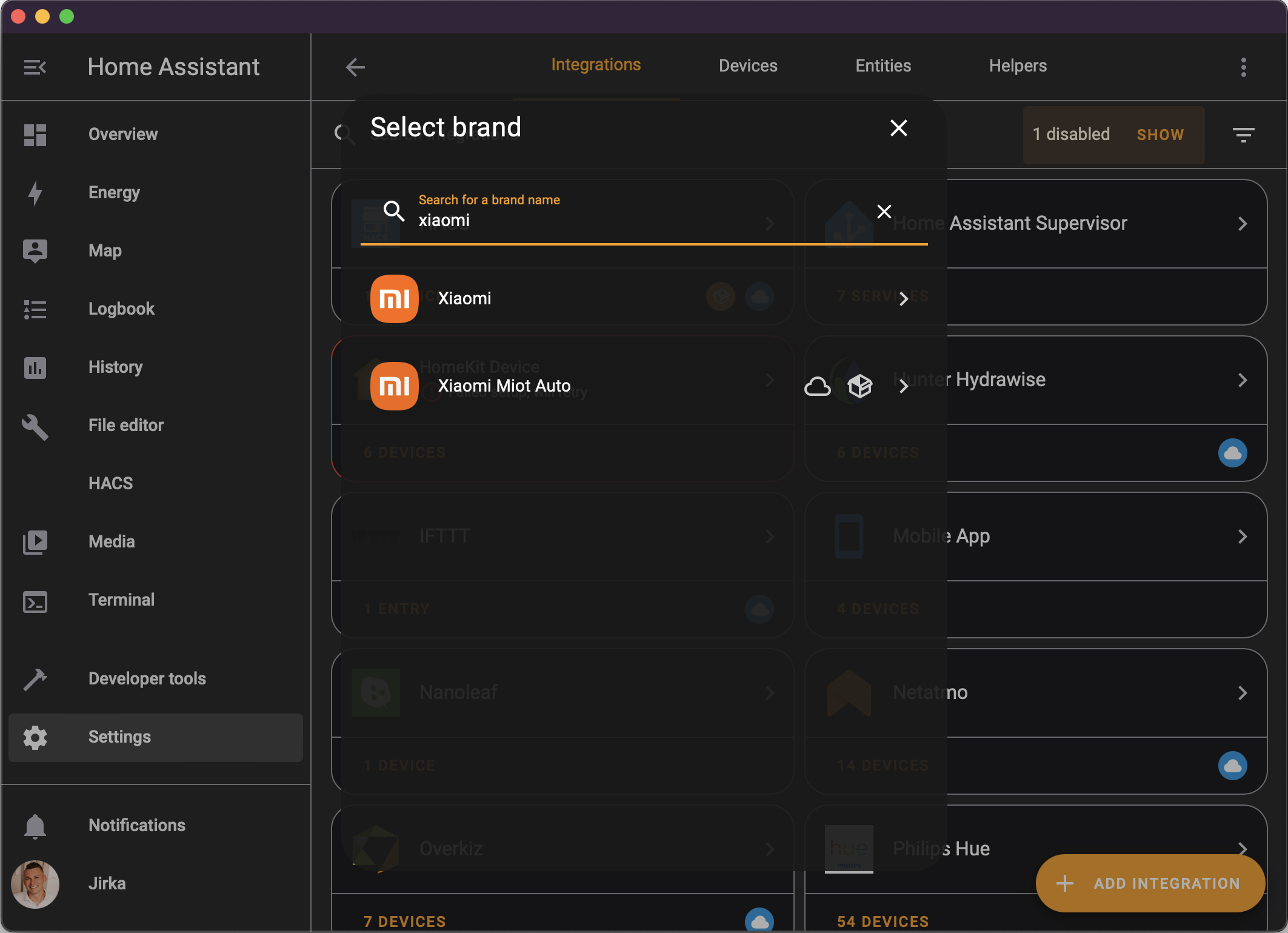Switch to the Entities tab
The height and width of the screenshot is (933, 1288).
tap(883, 66)
